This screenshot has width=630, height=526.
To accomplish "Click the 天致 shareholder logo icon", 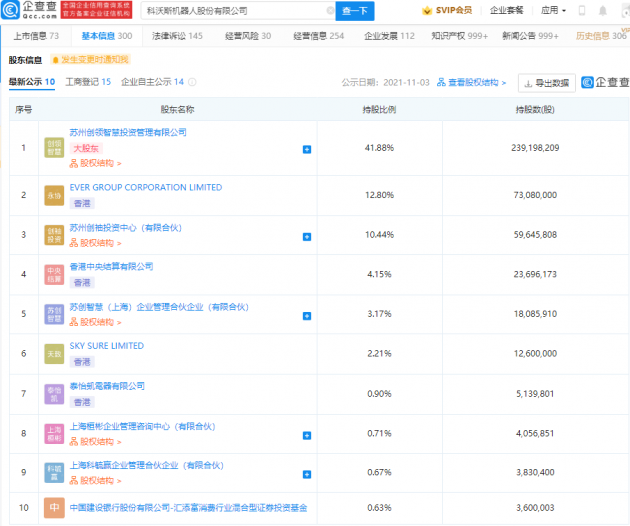I will point(54,354).
